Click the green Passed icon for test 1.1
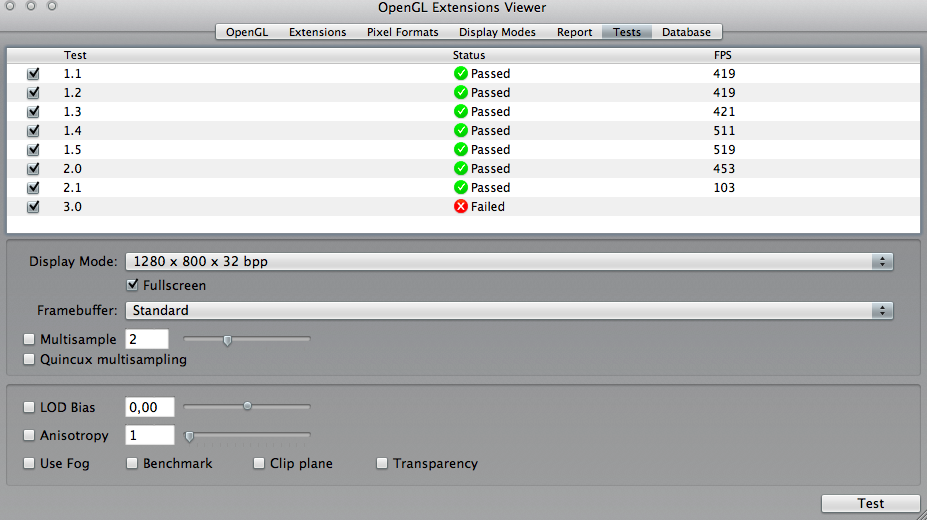This screenshot has width=927, height=520. [461, 73]
